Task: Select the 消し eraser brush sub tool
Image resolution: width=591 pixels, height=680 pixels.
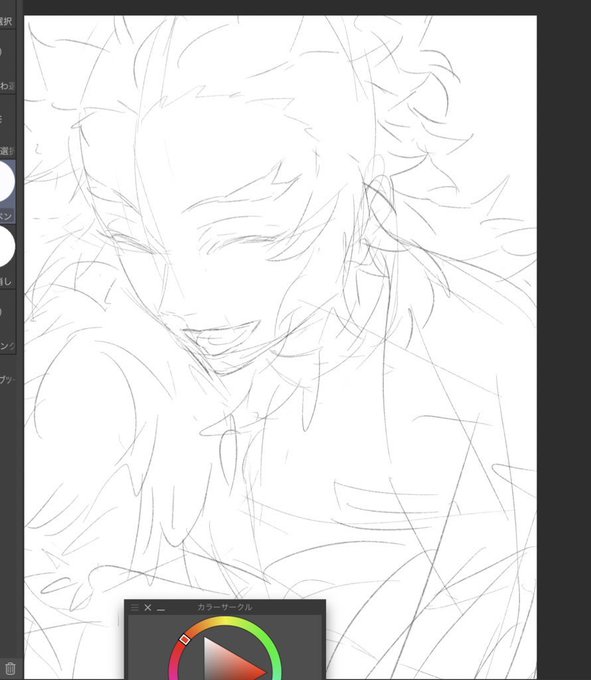Action: [x=6, y=257]
